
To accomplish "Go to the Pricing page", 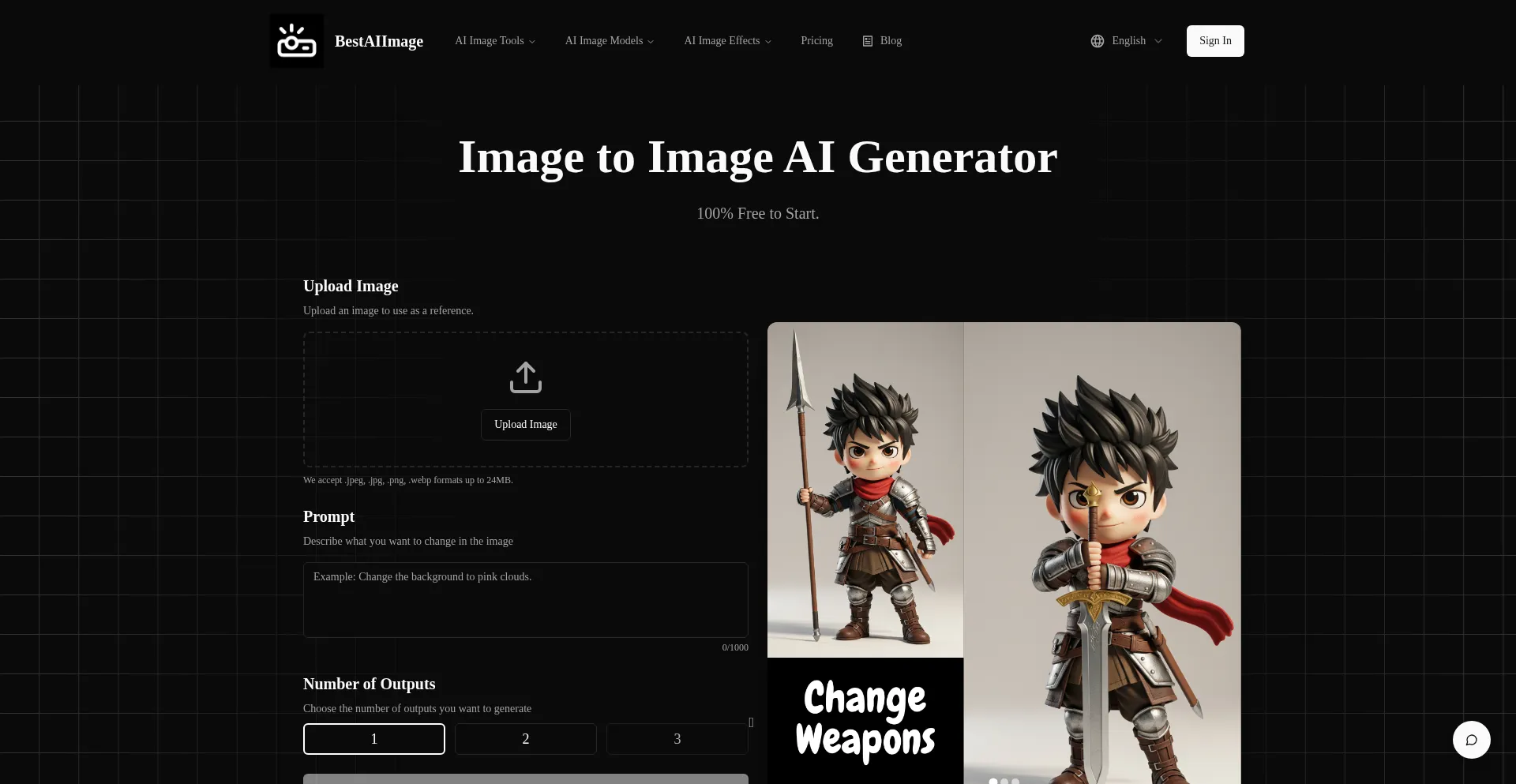I will [x=816, y=41].
